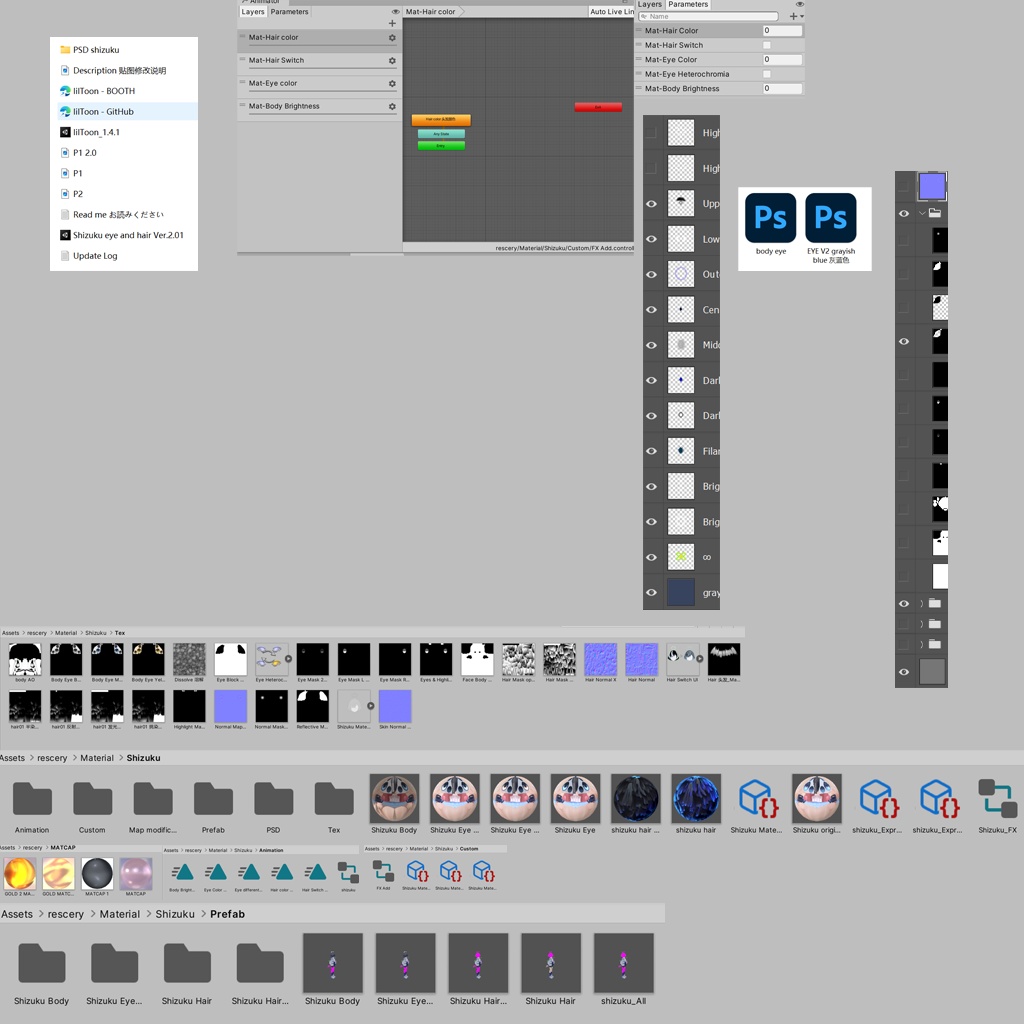Select Mat-Hair color breadcrumb in Animator graph
The image size is (1024, 1024).
[430, 12]
